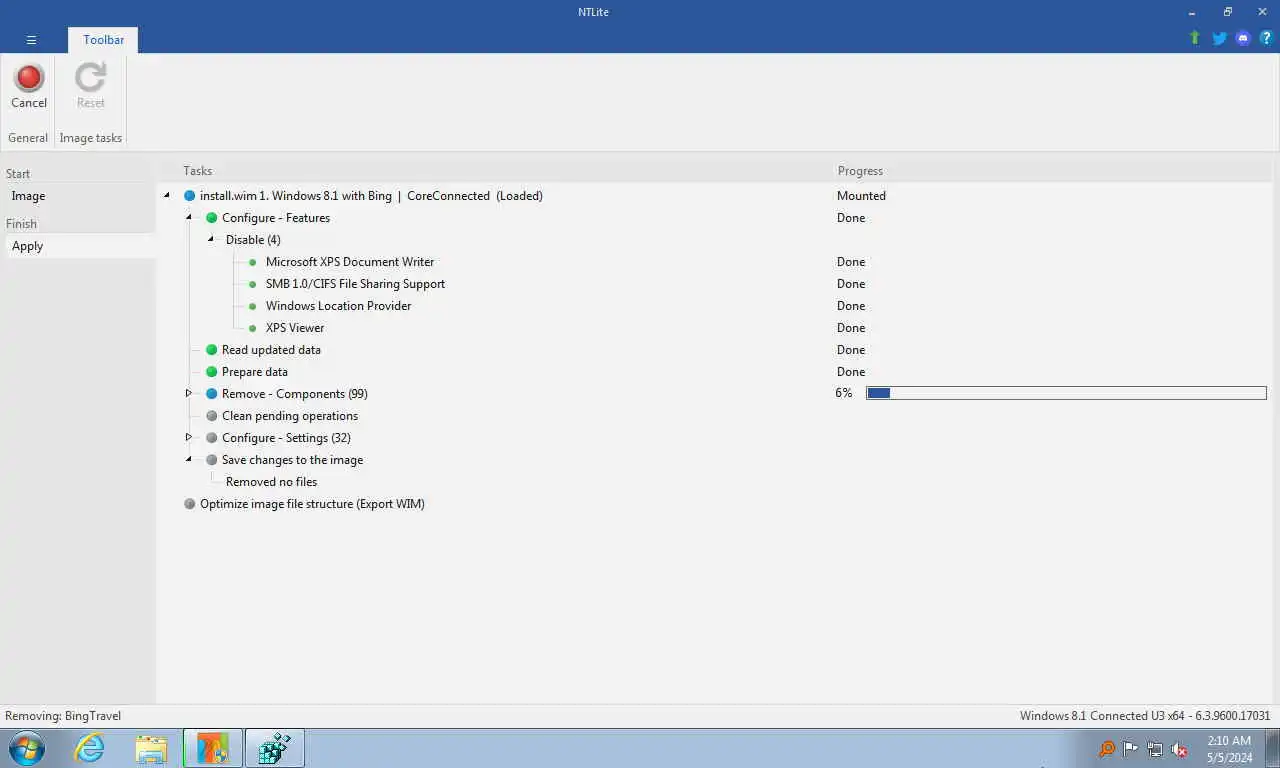The image size is (1280, 768).
Task: Click grey dot beside Clean pending operations
Action: [211, 416]
